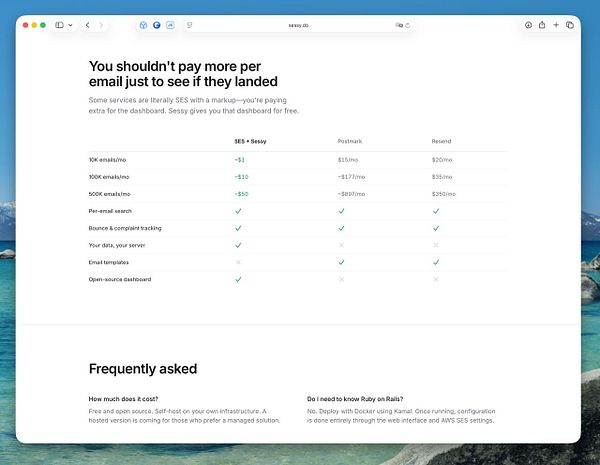
Task: Click the 'Open-source dashboard' row label
Action: point(120,279)
